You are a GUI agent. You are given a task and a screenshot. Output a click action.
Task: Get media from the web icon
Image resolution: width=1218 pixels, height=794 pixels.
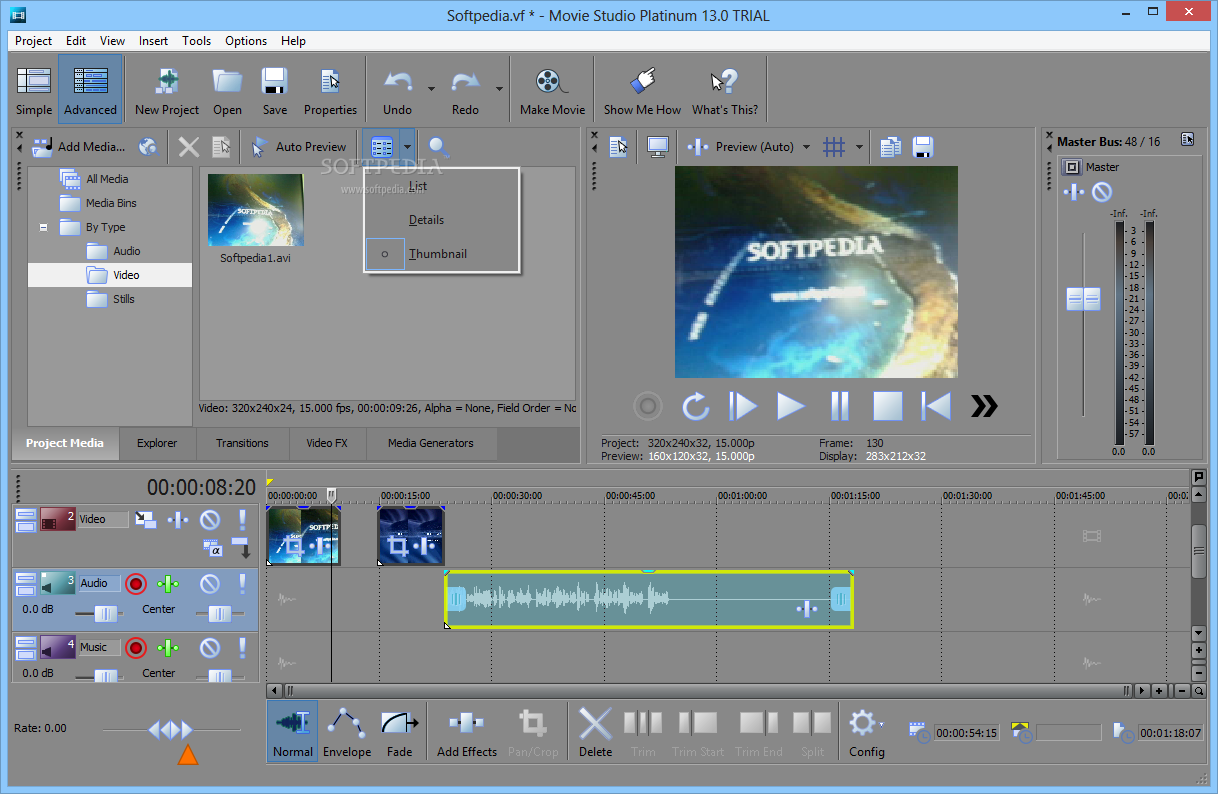(x=148, y=147)
